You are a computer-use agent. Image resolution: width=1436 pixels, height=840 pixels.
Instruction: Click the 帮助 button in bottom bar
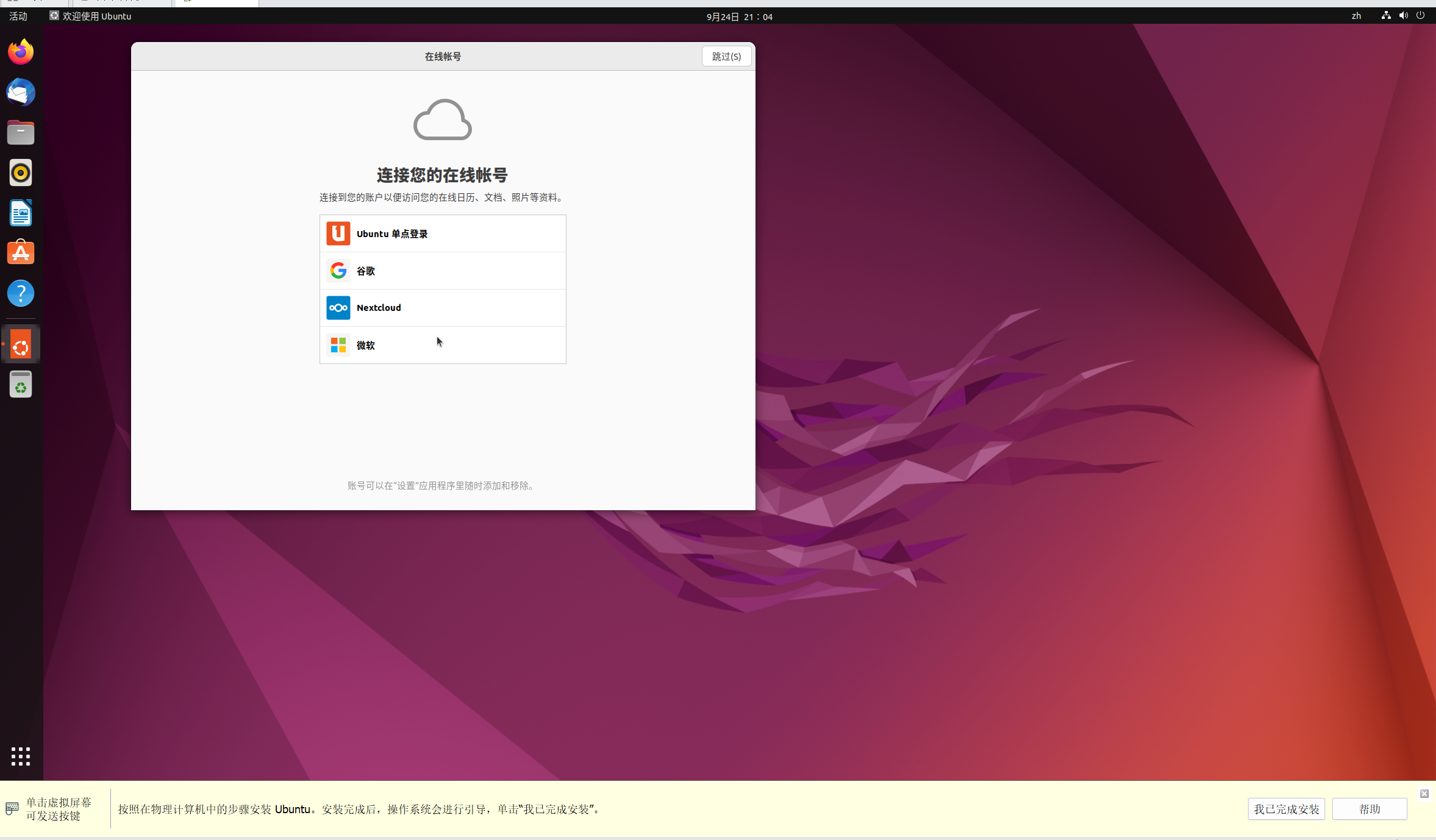[x=1370, y=809]
